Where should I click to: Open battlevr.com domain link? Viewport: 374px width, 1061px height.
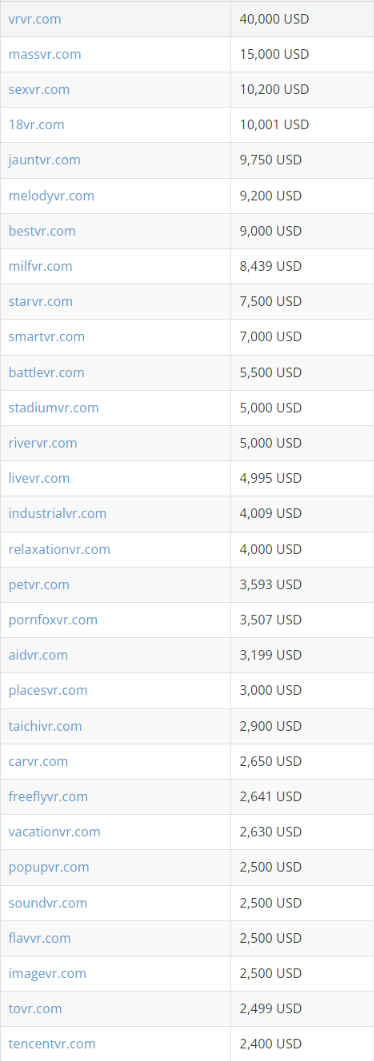[x=47, y=372]
